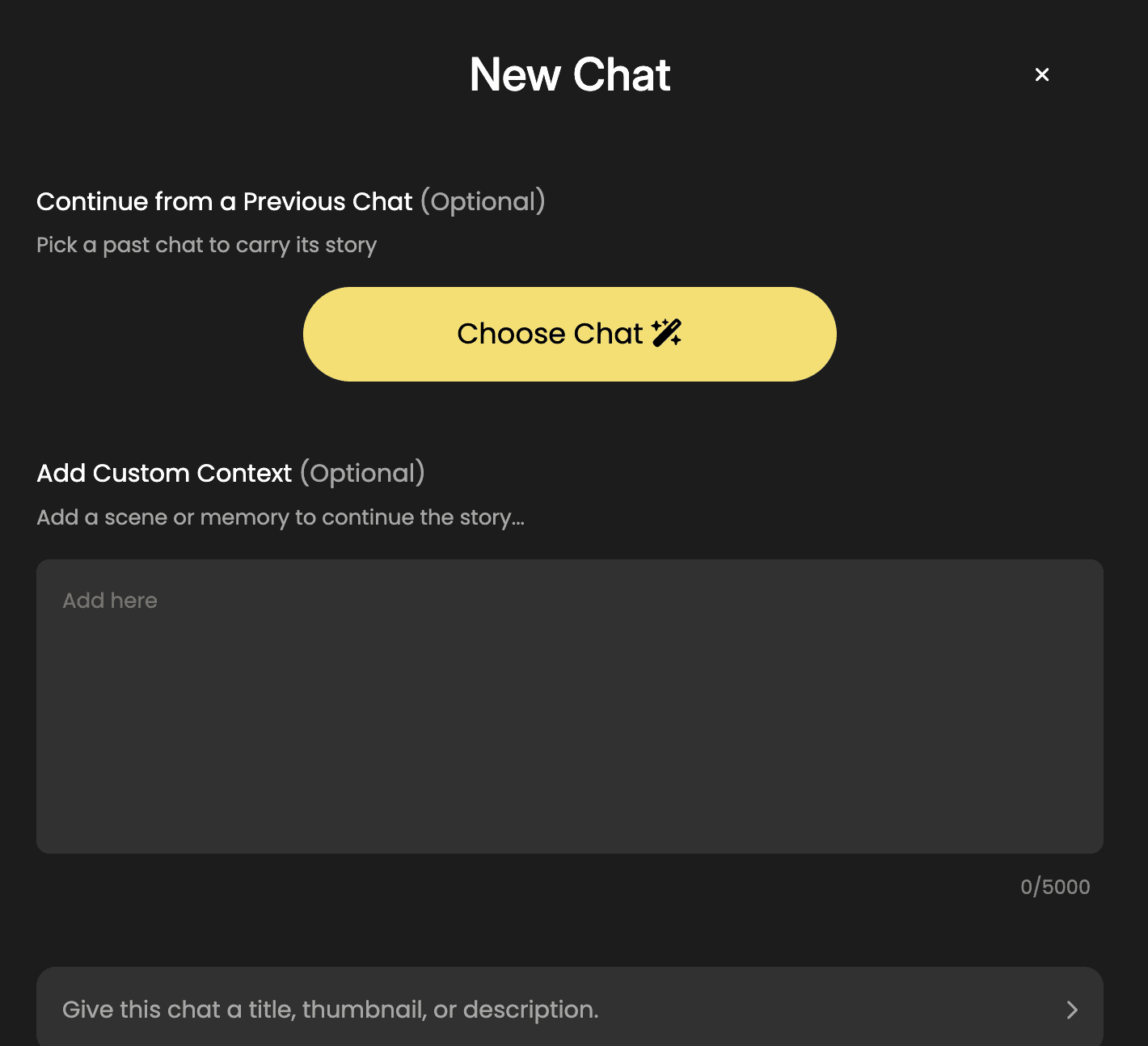Click "Pick a past chat to carry its story"
Screen dimensions: 1148x1046
tap(206, 245)
